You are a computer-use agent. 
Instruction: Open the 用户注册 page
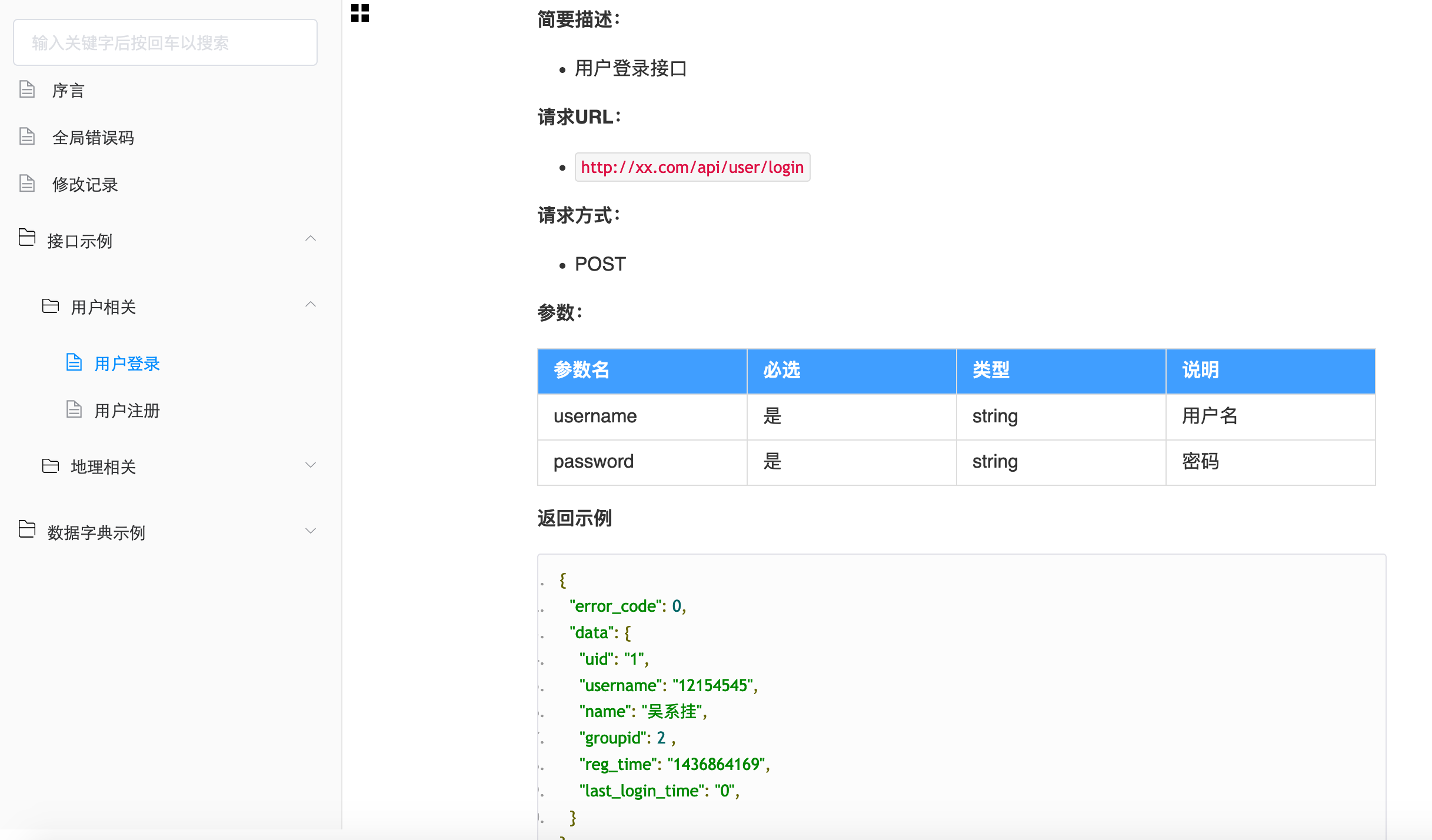click(127, 411)
